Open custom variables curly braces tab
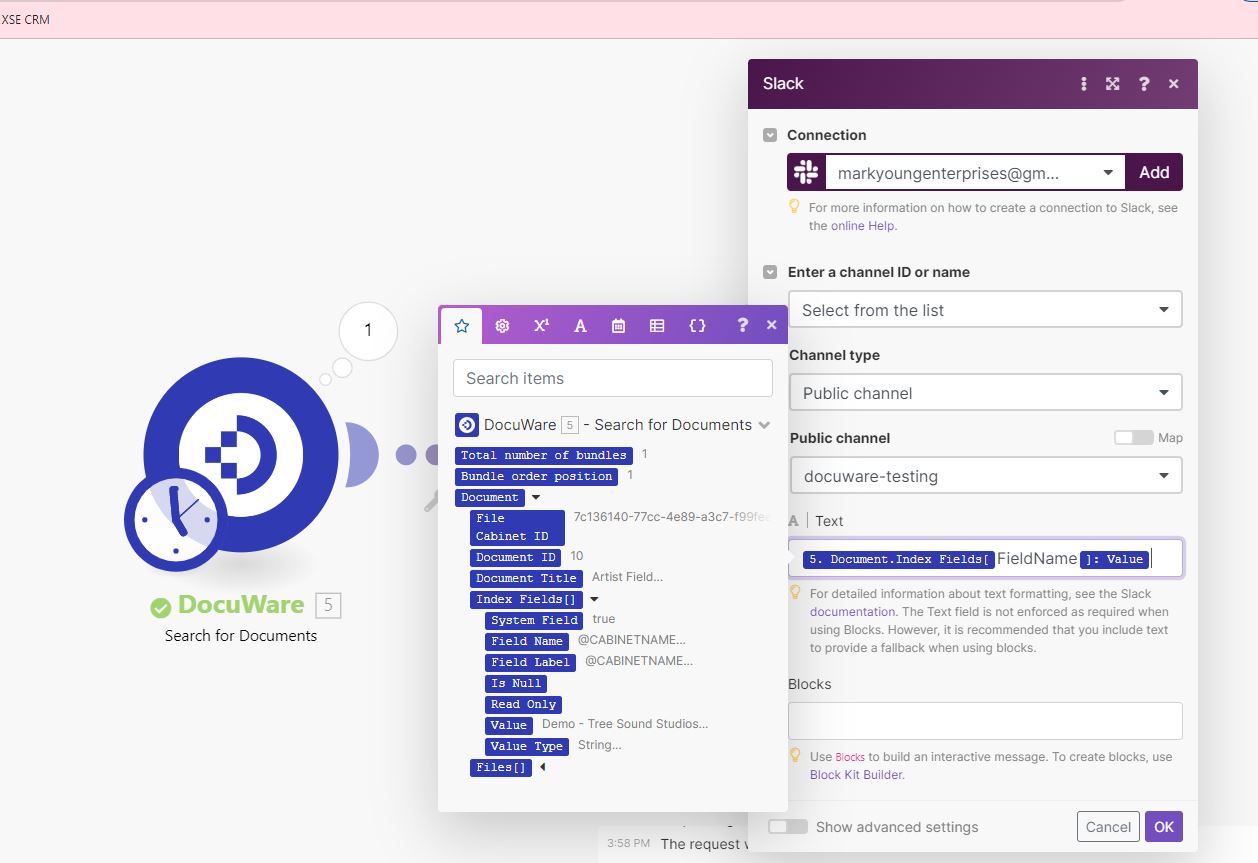The height and width of the screenshot is (863, 1258). [697, 325]
